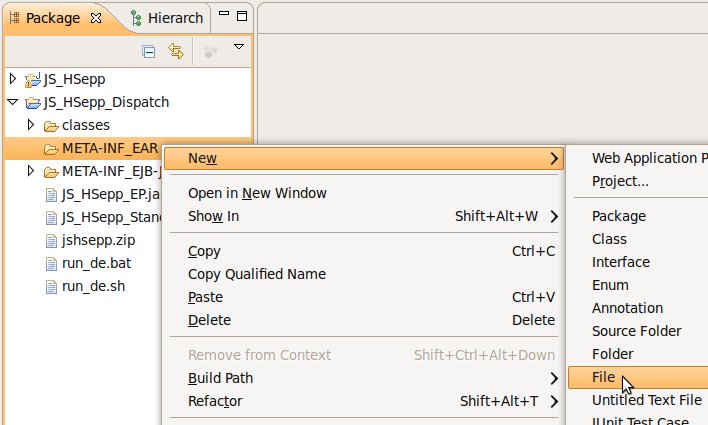
Task: Click the META-INF_EAR folder icon
Action: [51, 149]
